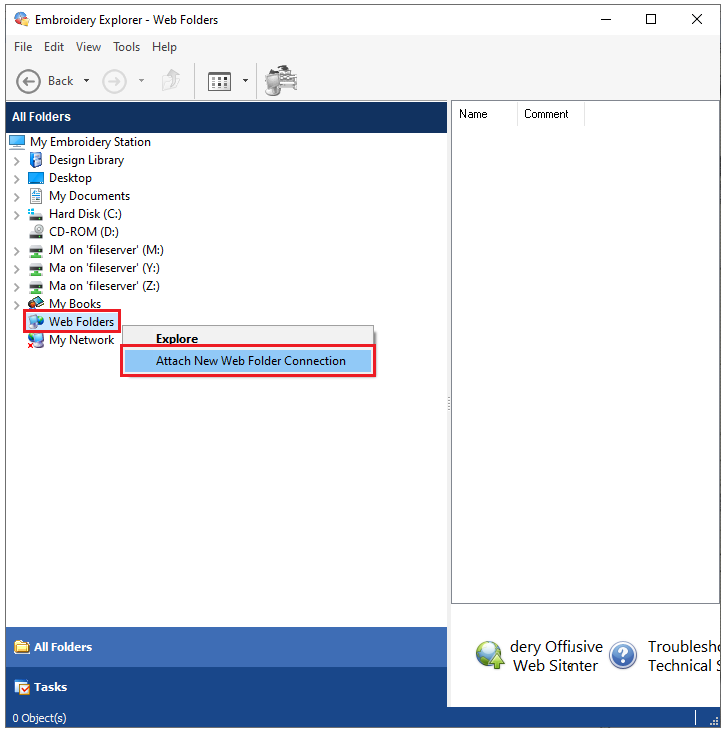Click the globe web site icon
The width and height of the screenshot is (726, 734).
point(490,654)
